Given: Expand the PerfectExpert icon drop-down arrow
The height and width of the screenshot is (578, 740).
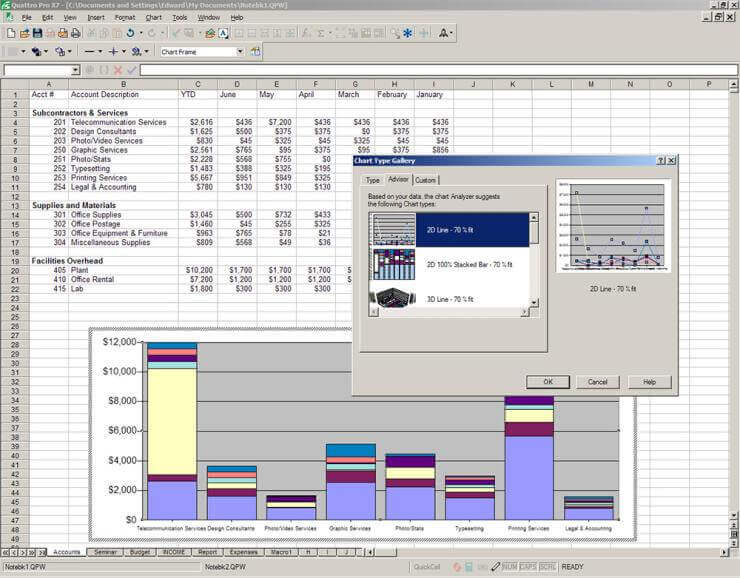Looking at the screenshot, I should point(452,33).
